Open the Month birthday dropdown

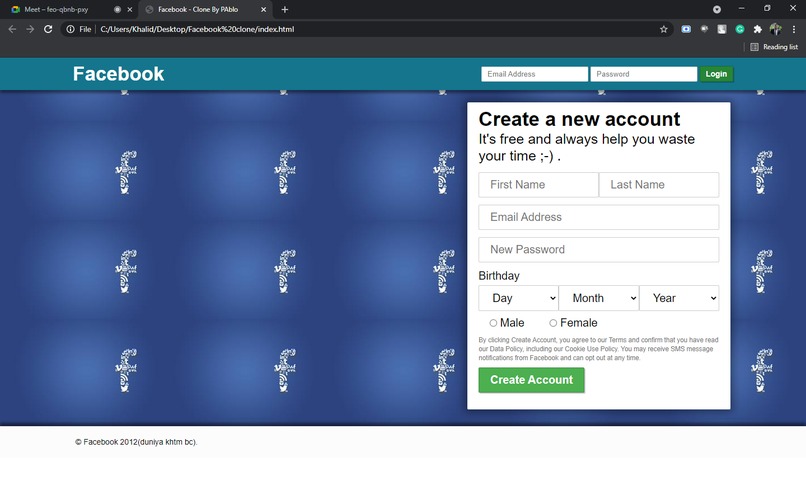pyautogui.click(x=599, y=298)
